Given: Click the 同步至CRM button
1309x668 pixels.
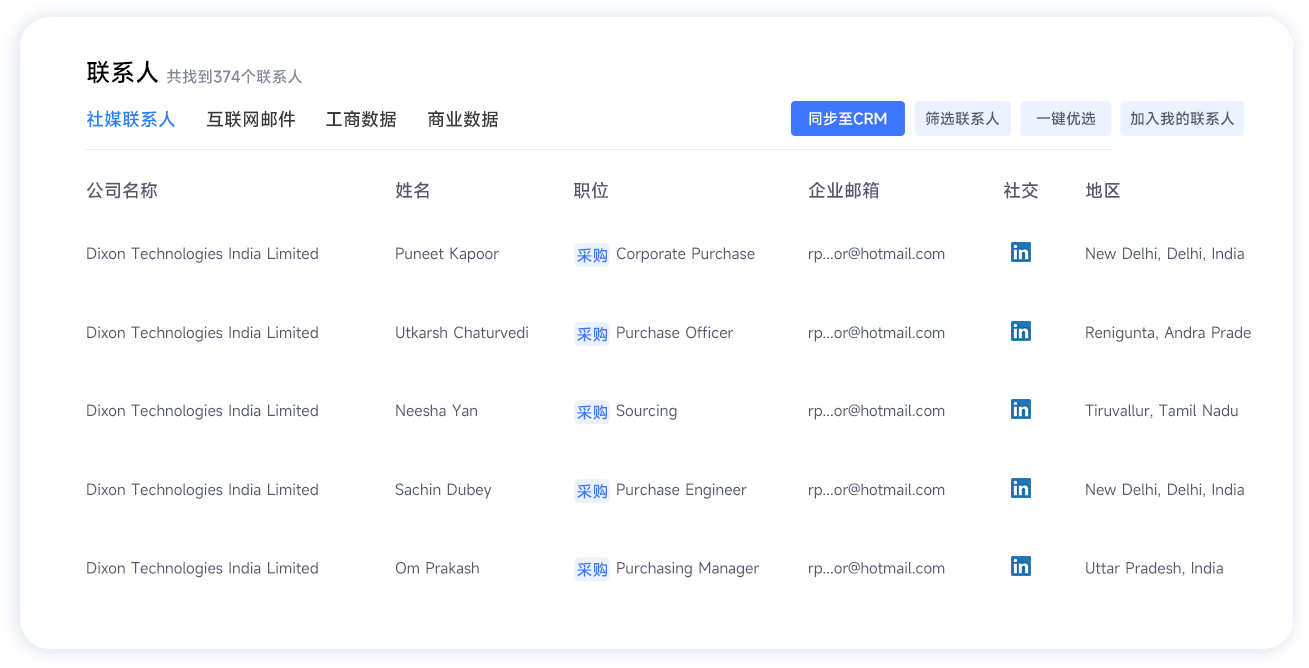Looking at the screenshot, I should pyautogui.click(x=847, y=118).
